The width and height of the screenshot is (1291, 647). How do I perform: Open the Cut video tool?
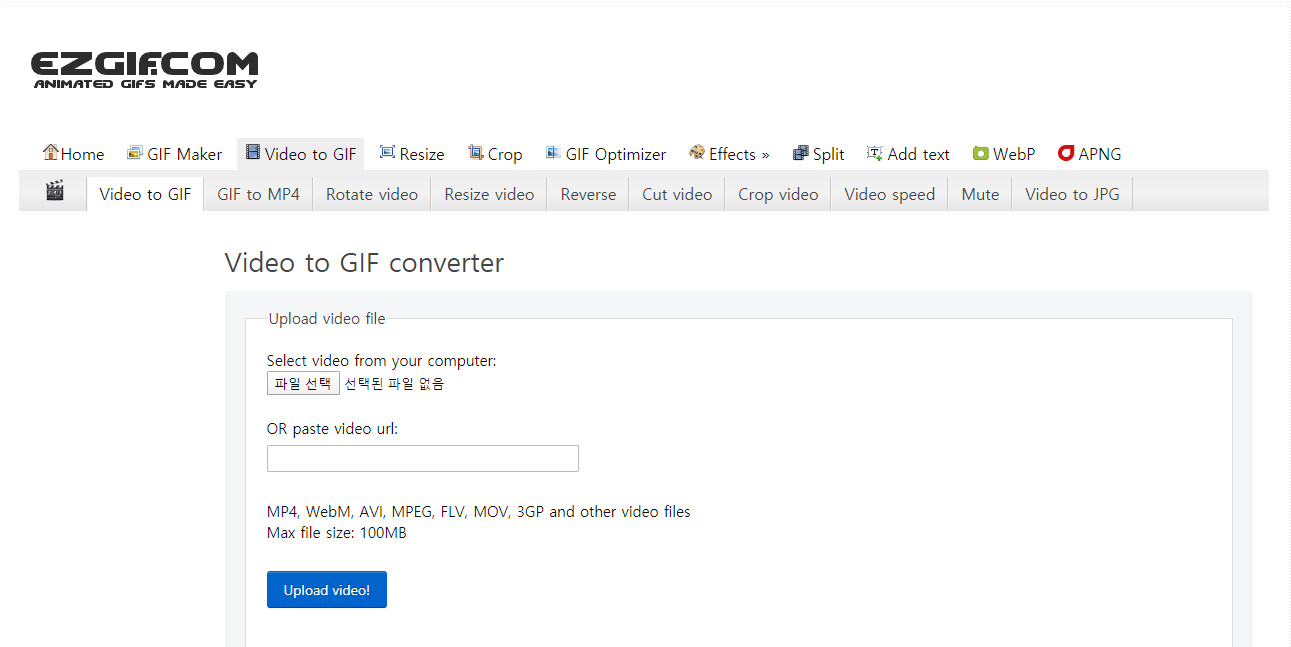click(x=676, y=194)
